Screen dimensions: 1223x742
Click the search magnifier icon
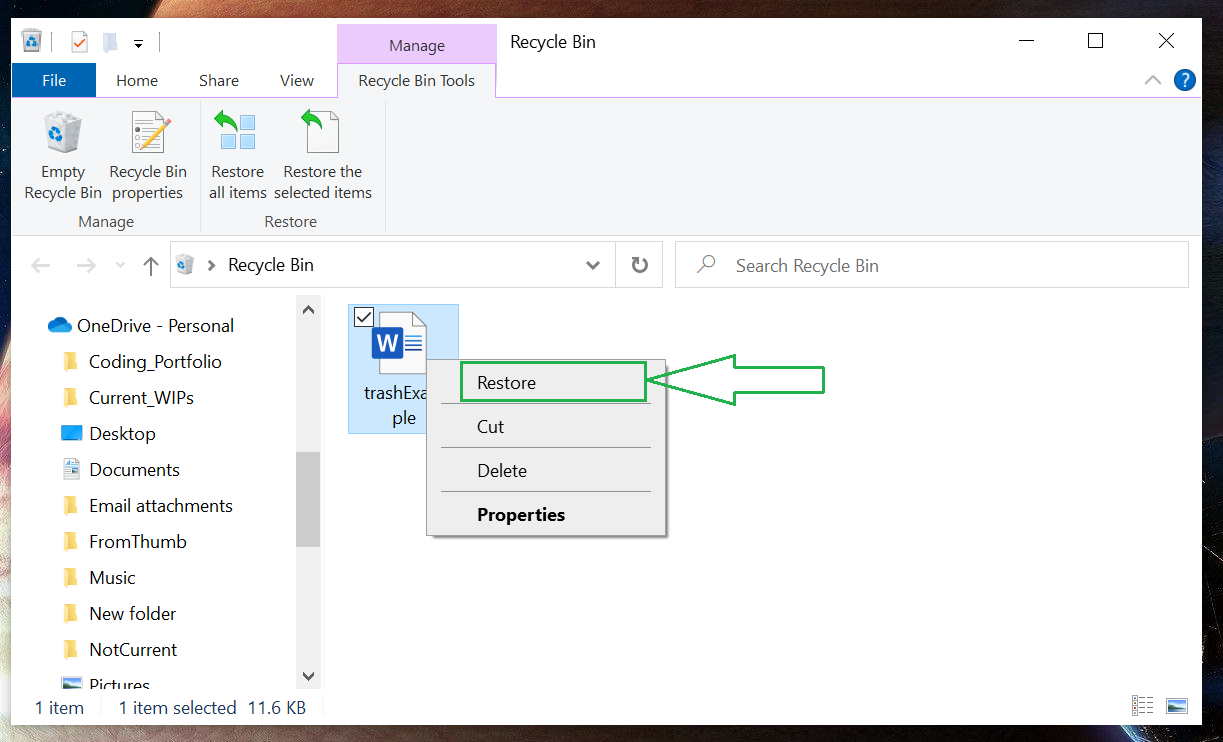tap(707, 264)
